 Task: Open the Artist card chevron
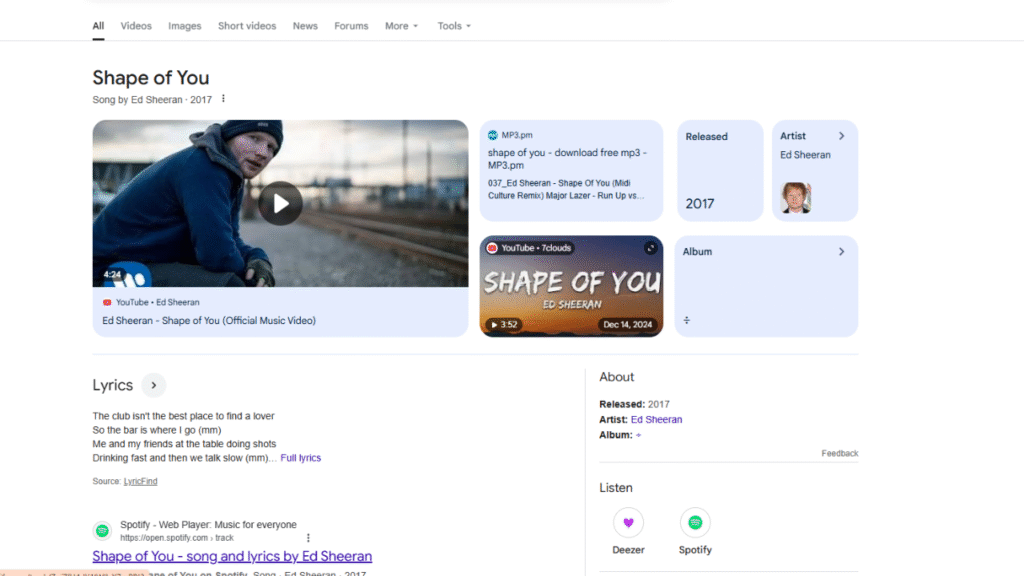tap(842, 136)
